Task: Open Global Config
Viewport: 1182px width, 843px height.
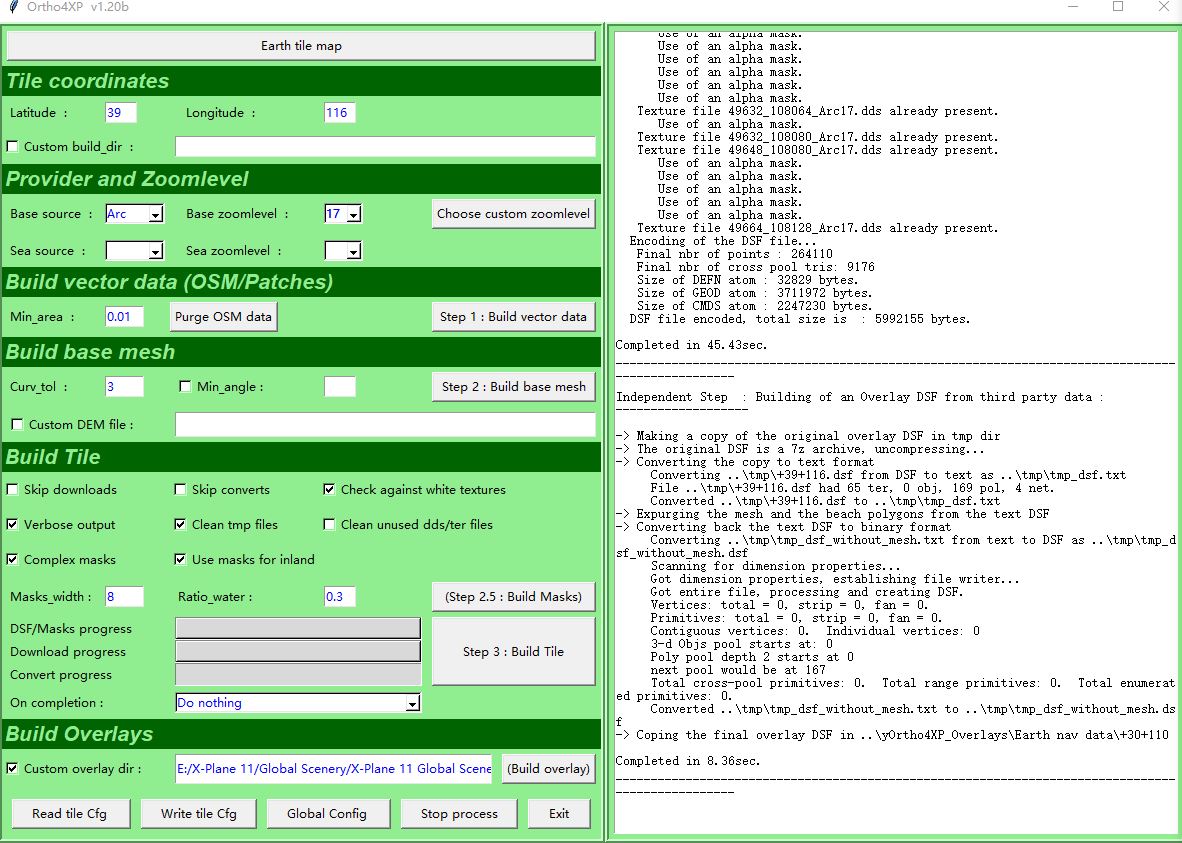Action: tap(326, 814)
